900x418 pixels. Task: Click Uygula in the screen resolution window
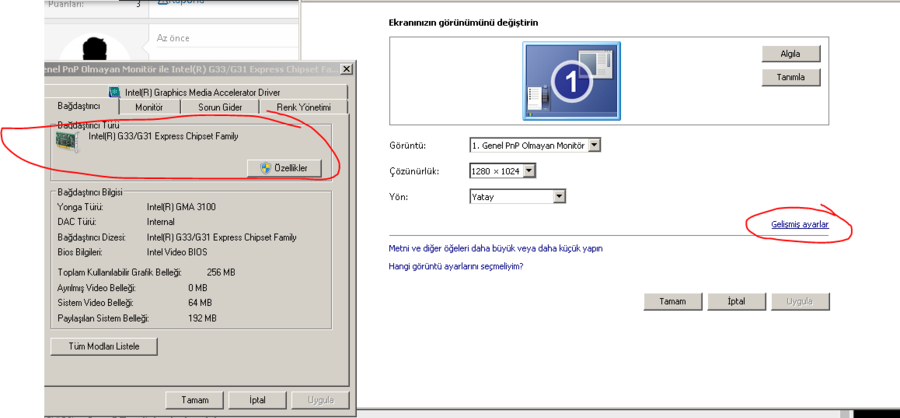(x=801, y=301)
